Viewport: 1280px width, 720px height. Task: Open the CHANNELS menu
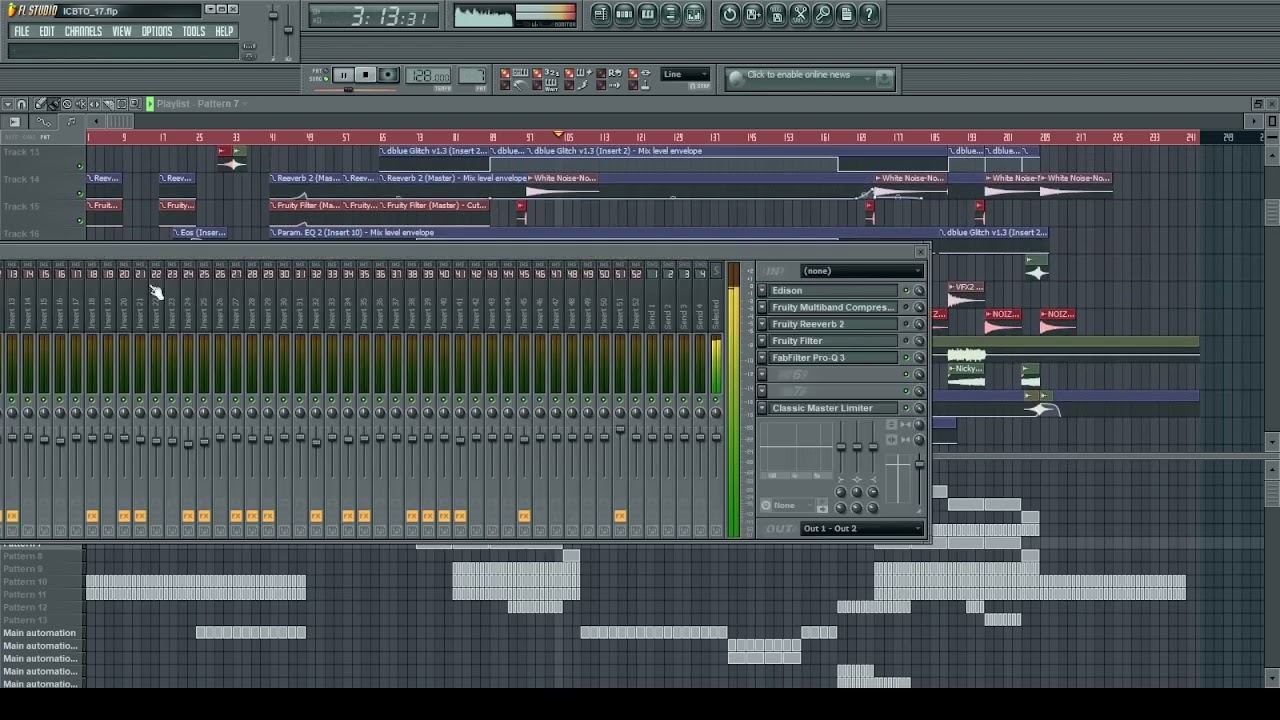[83, 31]
